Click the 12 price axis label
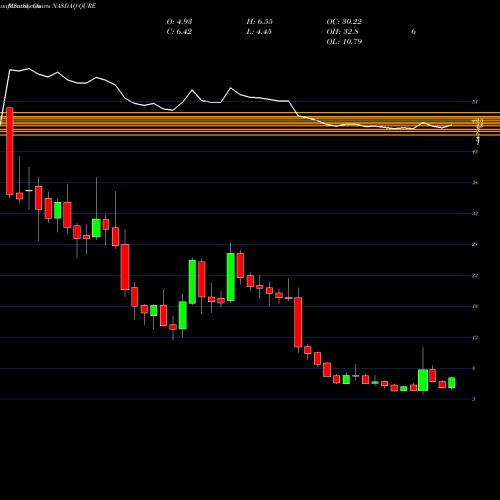Viewport: 500px width, 500px height. [x=475, y=338]
